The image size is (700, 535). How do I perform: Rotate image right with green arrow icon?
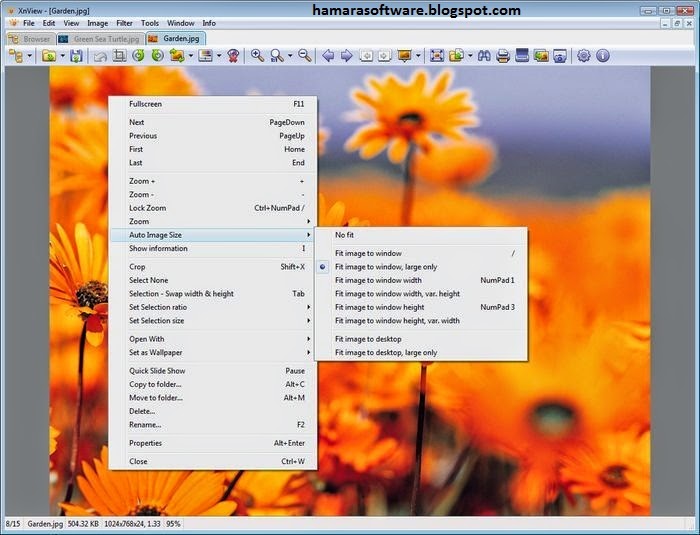[158, 56]
